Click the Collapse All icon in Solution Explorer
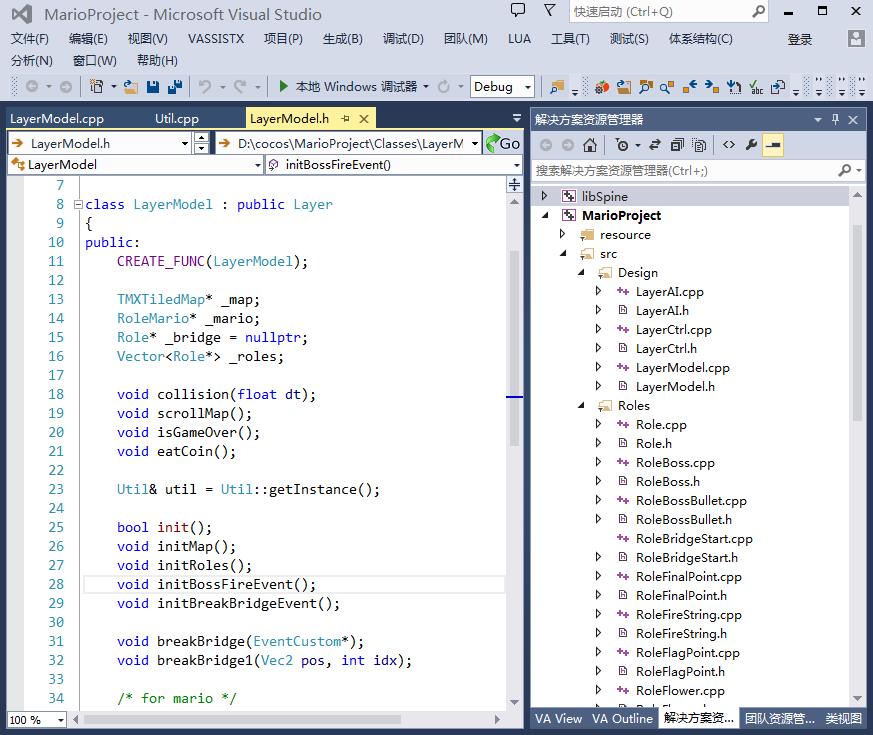873x735 pixels. [677, 145]
